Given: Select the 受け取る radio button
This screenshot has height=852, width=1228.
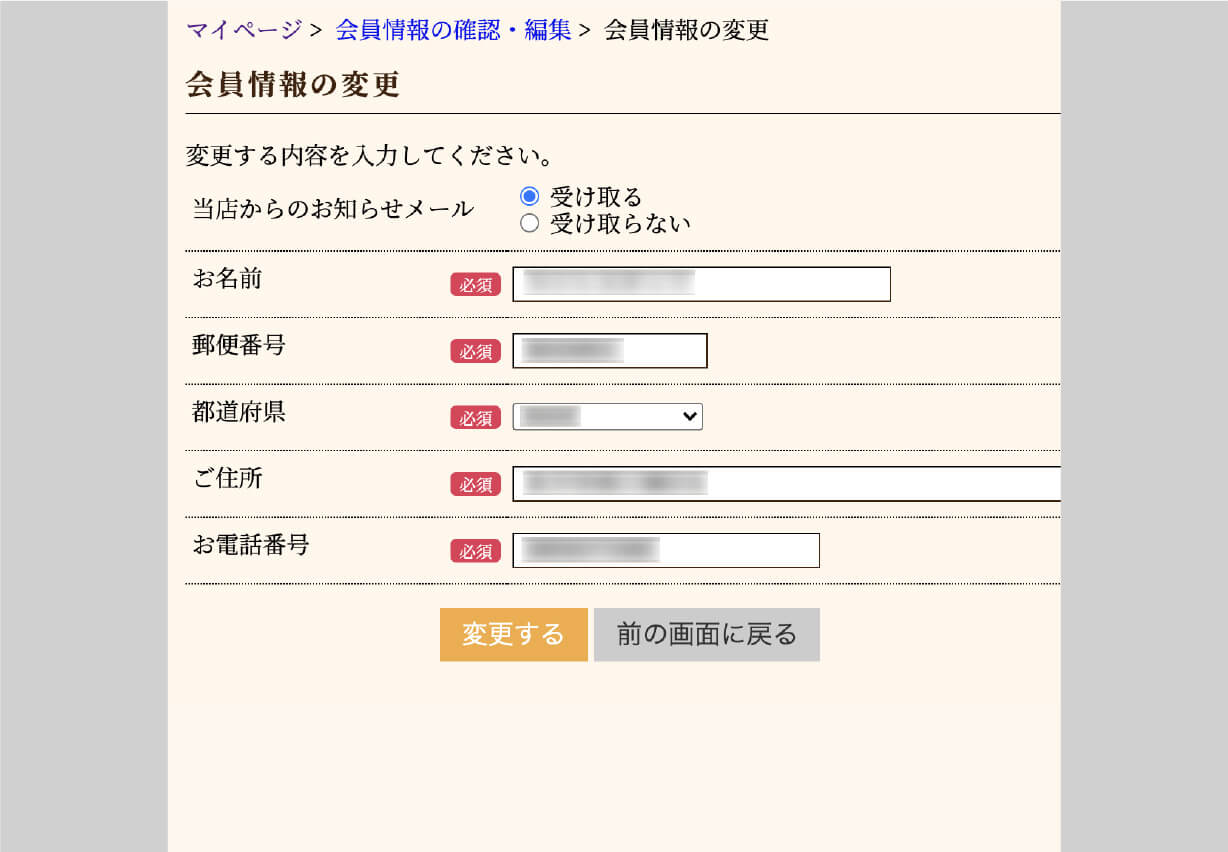Looking at the screenshot, I should tap(530, 196).
